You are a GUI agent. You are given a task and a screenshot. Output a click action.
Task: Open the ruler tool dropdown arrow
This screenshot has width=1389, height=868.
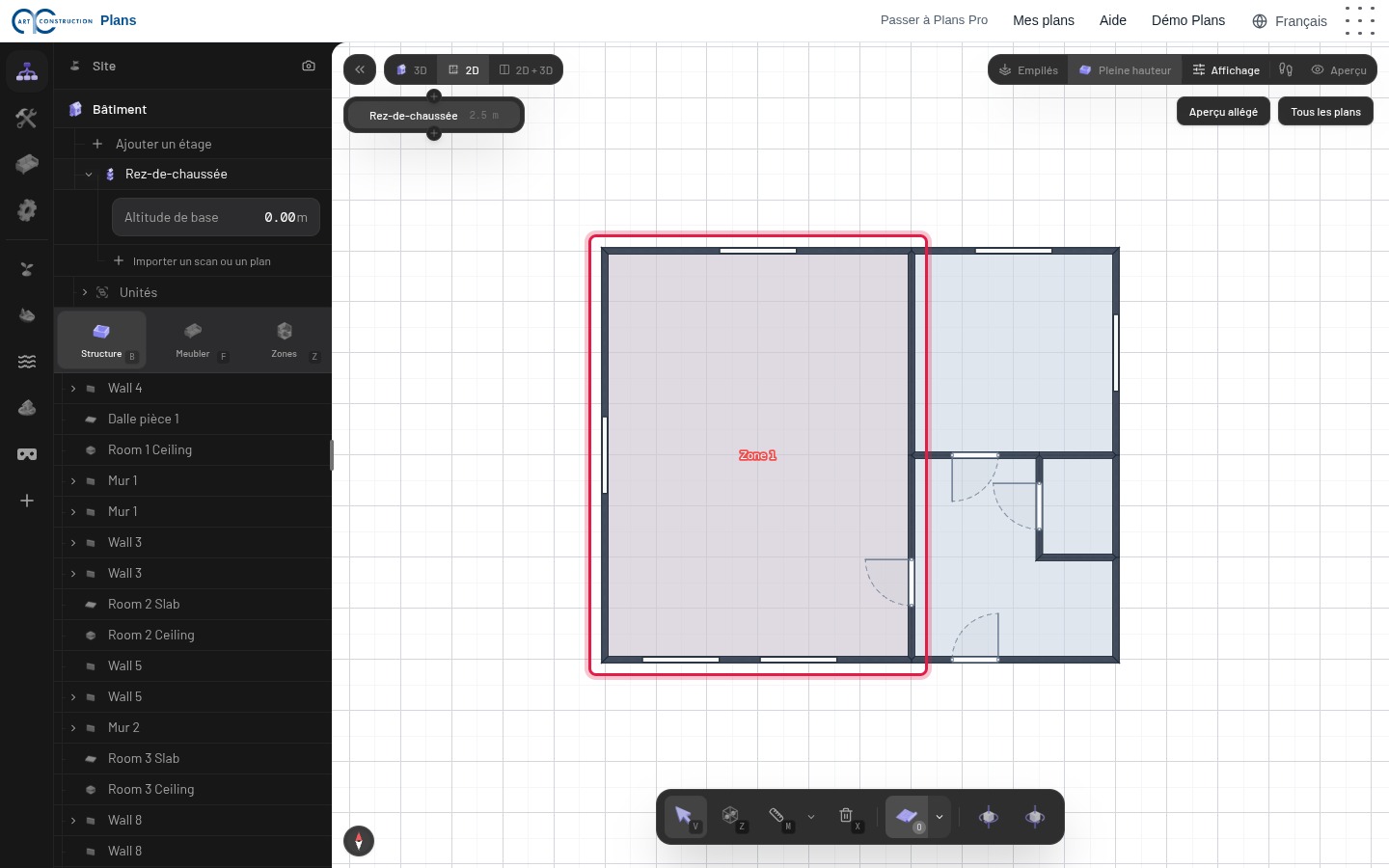tap(811, 817)
